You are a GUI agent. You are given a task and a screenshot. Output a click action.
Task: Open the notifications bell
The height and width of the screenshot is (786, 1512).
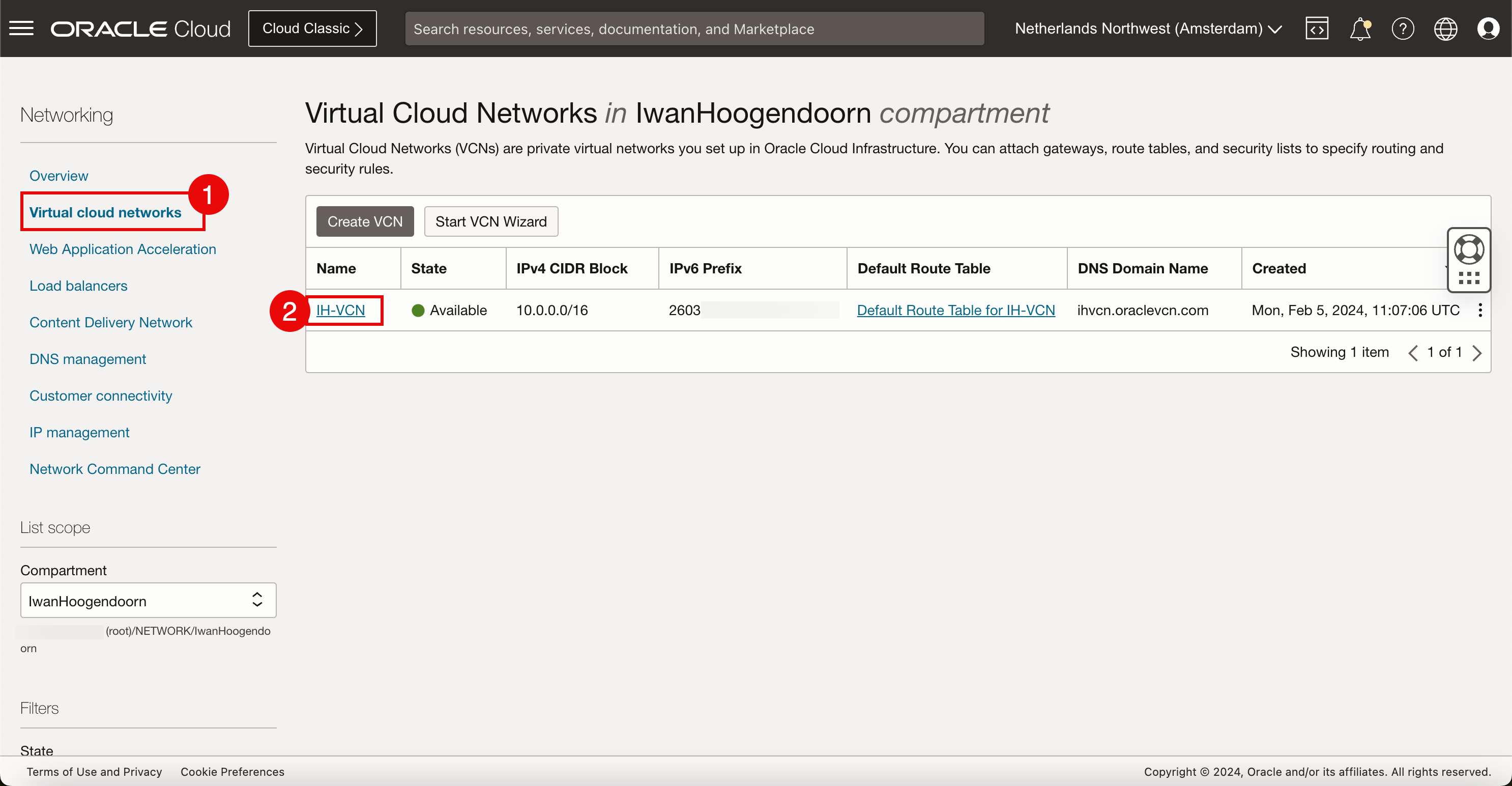[1359, 28]
